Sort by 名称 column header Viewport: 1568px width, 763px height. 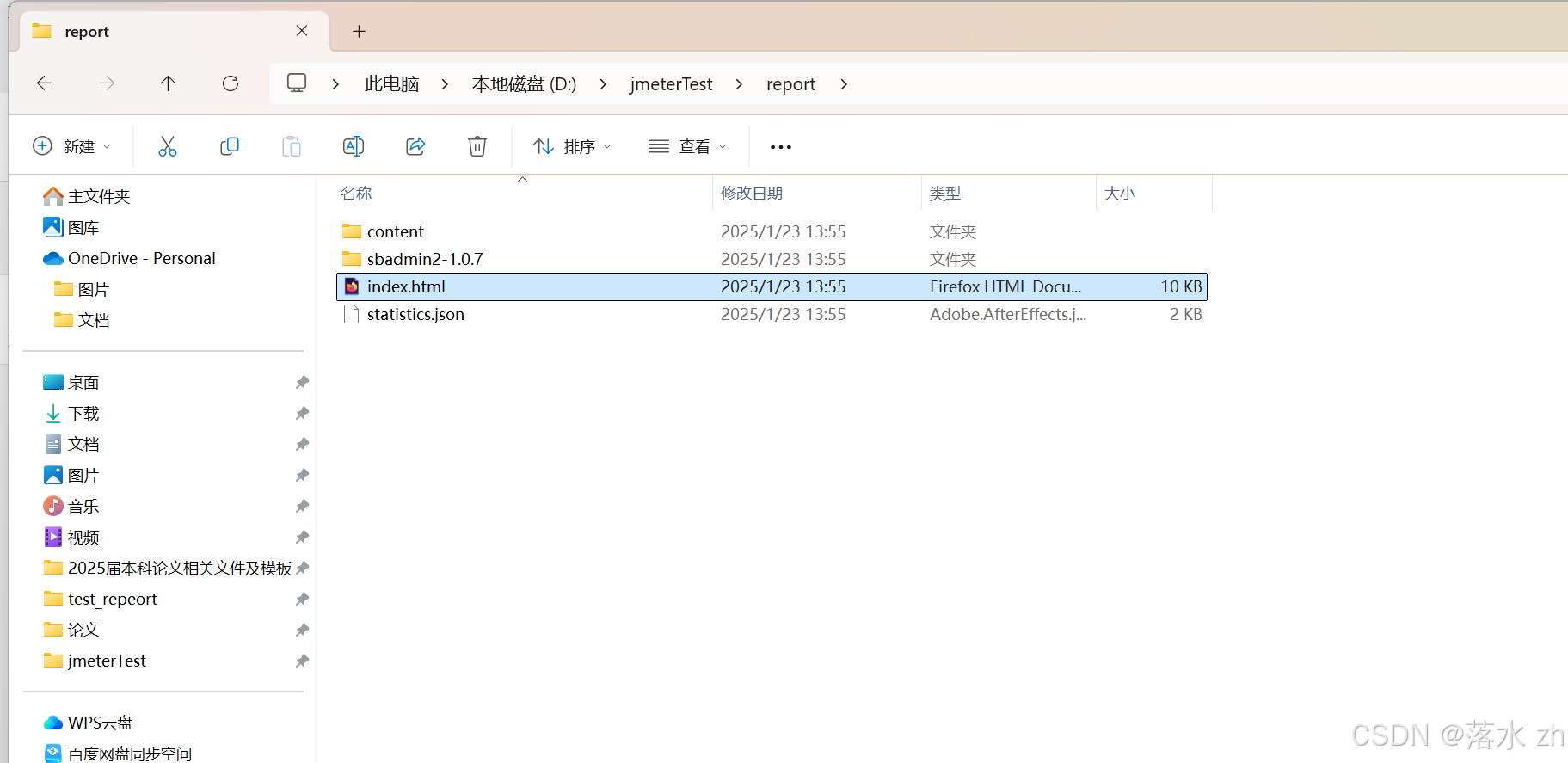(356, 194)
